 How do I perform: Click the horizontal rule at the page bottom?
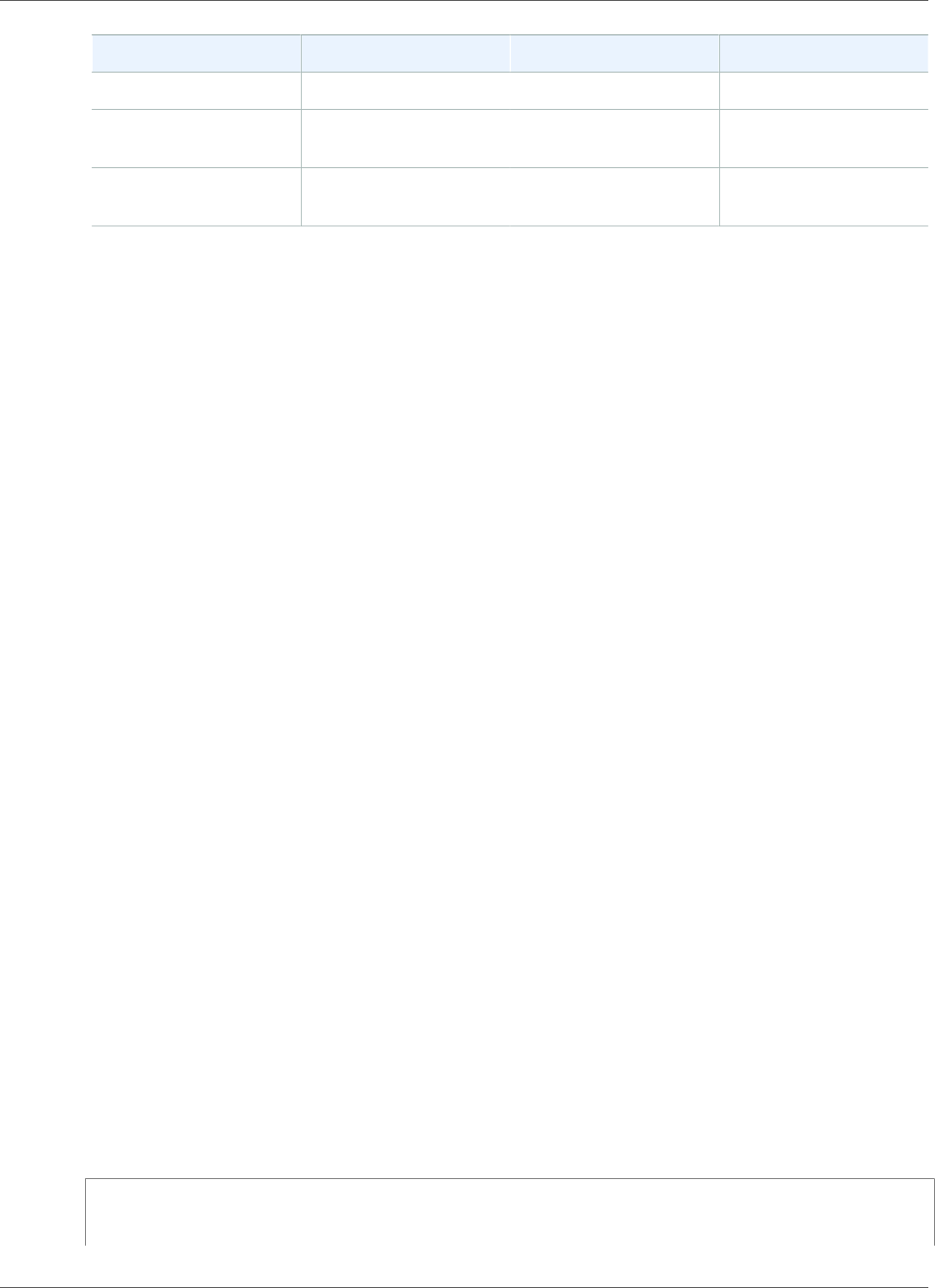[467, 1286]
